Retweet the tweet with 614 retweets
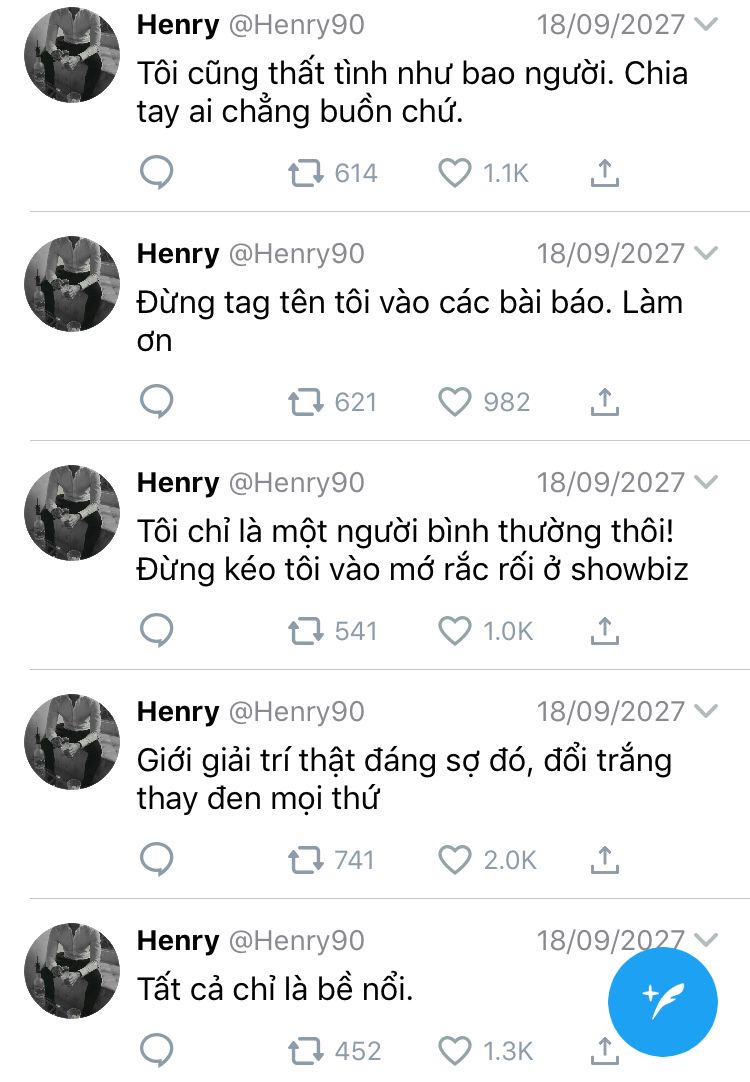This screenshot has height=1082, width=750. 306,173
